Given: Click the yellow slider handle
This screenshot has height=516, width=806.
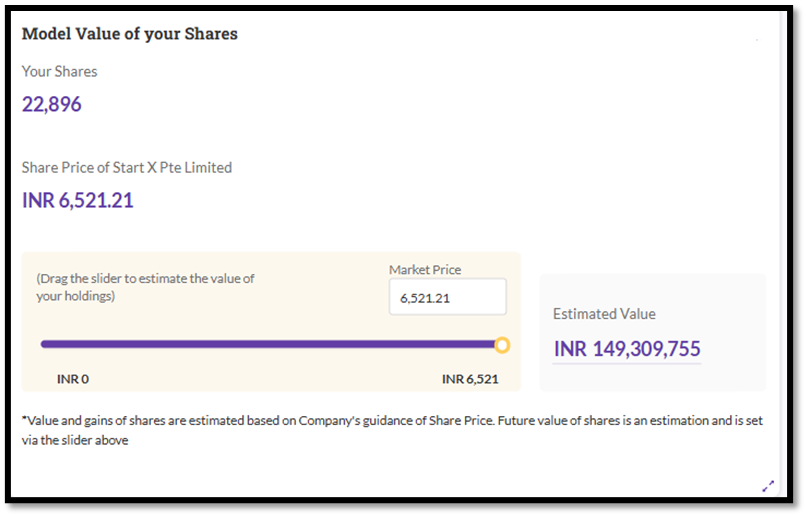Looking at the screenshot, I should tap(502, 345).
